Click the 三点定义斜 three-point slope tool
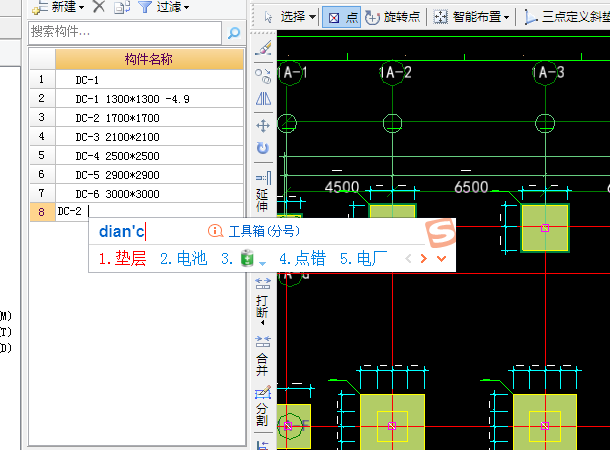 pos(566,17)
